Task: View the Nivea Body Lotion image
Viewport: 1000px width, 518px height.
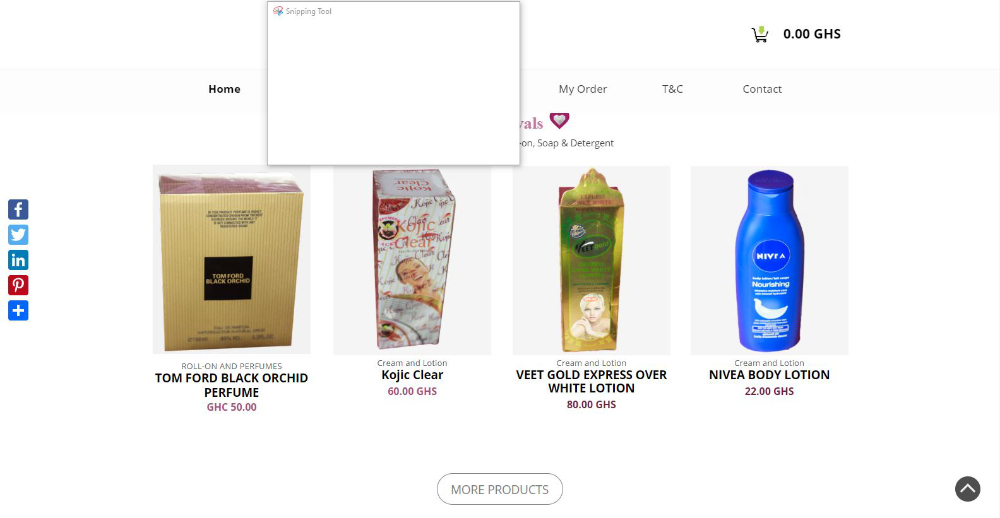Action: 769,260
